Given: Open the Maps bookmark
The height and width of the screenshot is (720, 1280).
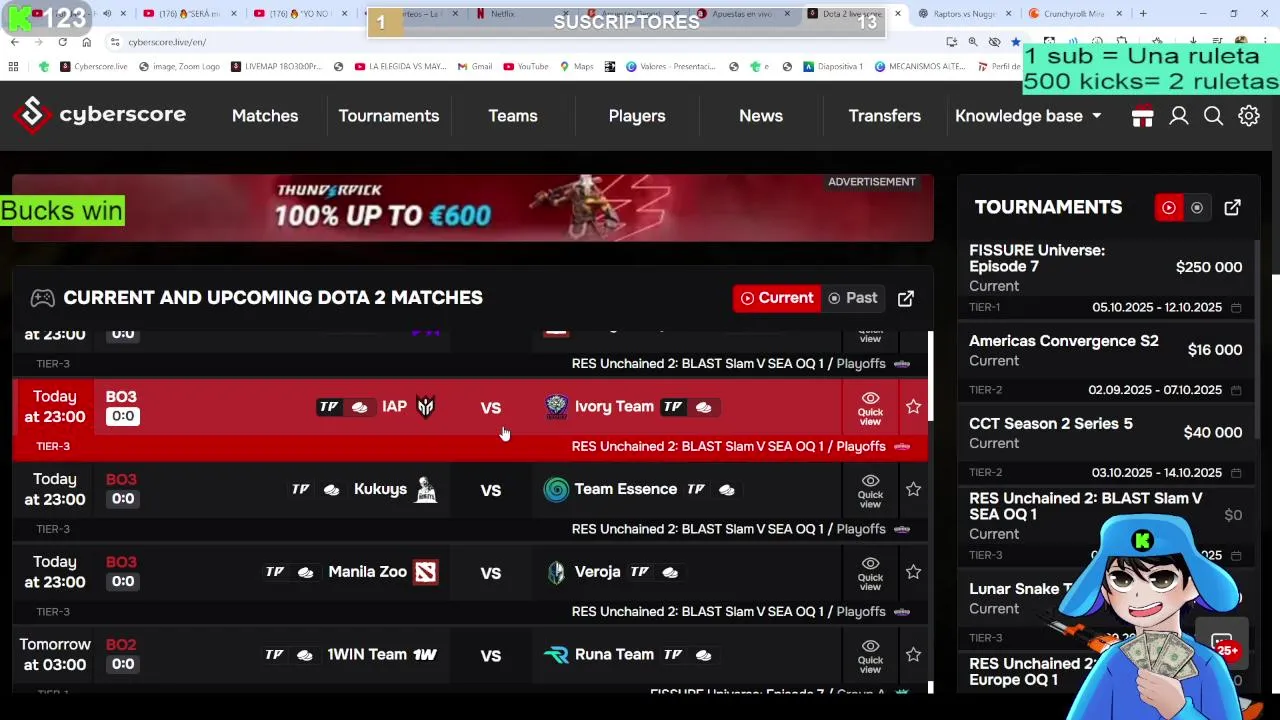Looking at the screenshot, I should (x=576, y=67).
